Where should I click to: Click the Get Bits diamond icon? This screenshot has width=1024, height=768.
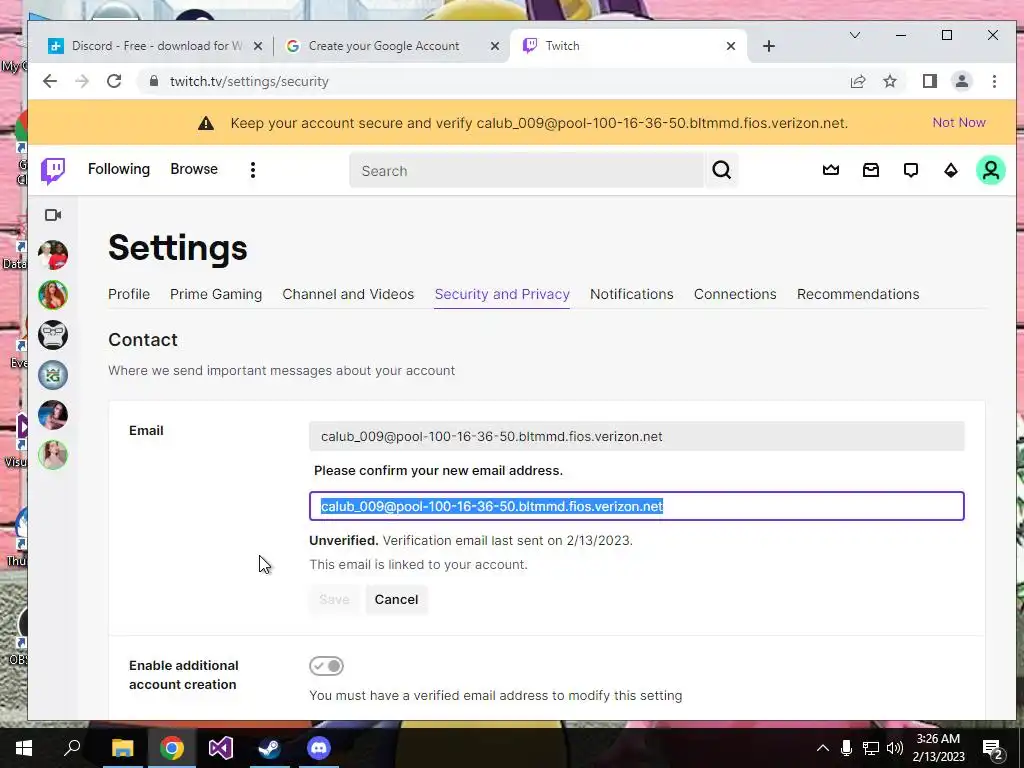[951, 170]
